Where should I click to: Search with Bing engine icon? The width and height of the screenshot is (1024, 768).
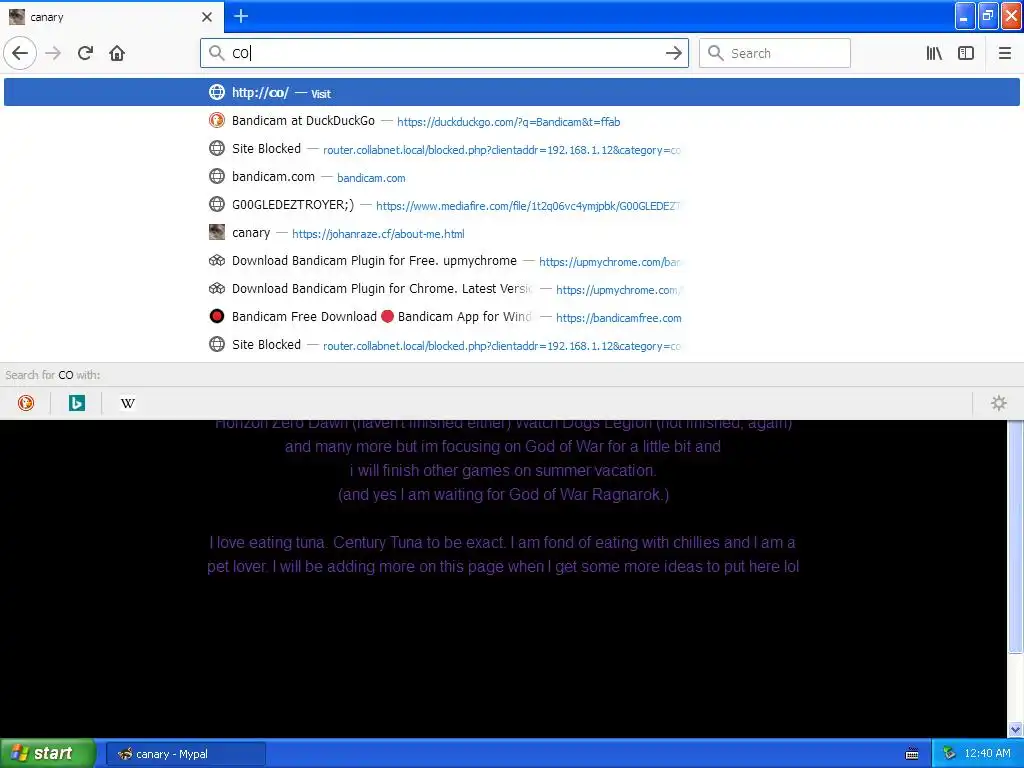pos(76,403)
